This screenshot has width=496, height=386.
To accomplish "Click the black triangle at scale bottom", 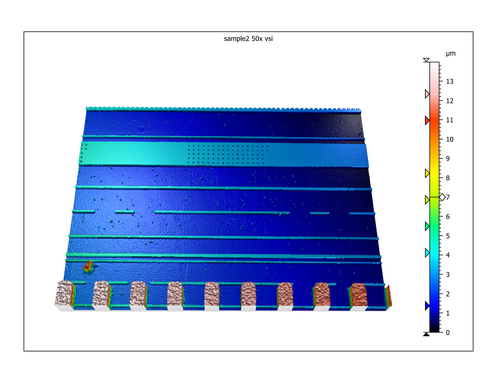I will click(426, 334).
